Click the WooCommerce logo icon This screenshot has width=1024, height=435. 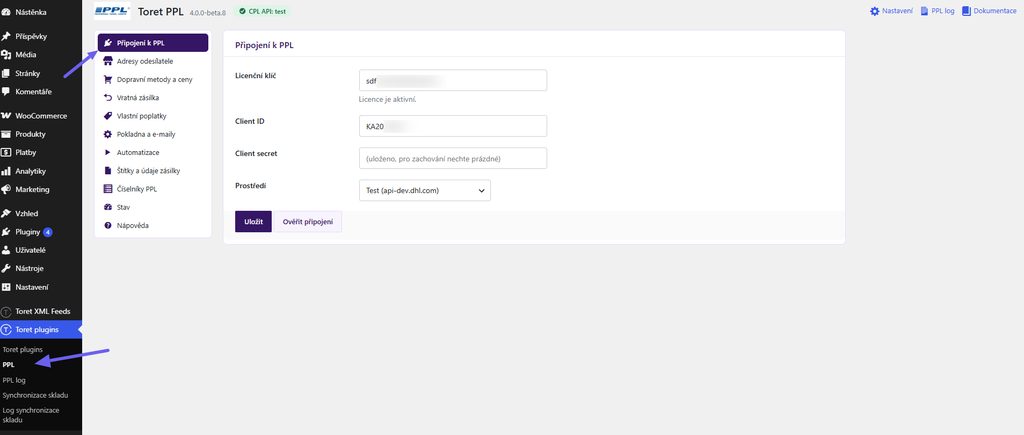point(6,116)
